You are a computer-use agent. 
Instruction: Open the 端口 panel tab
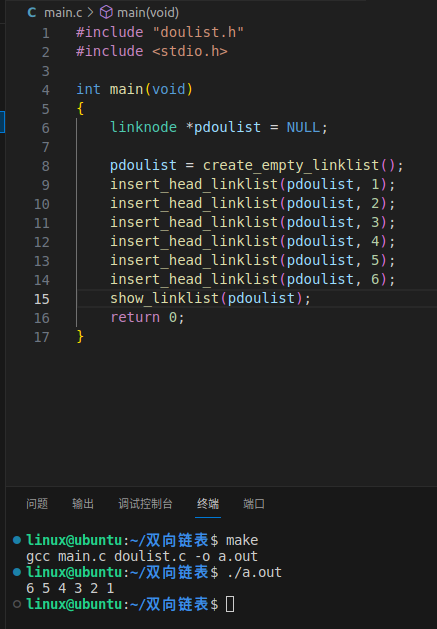[254, 504]
